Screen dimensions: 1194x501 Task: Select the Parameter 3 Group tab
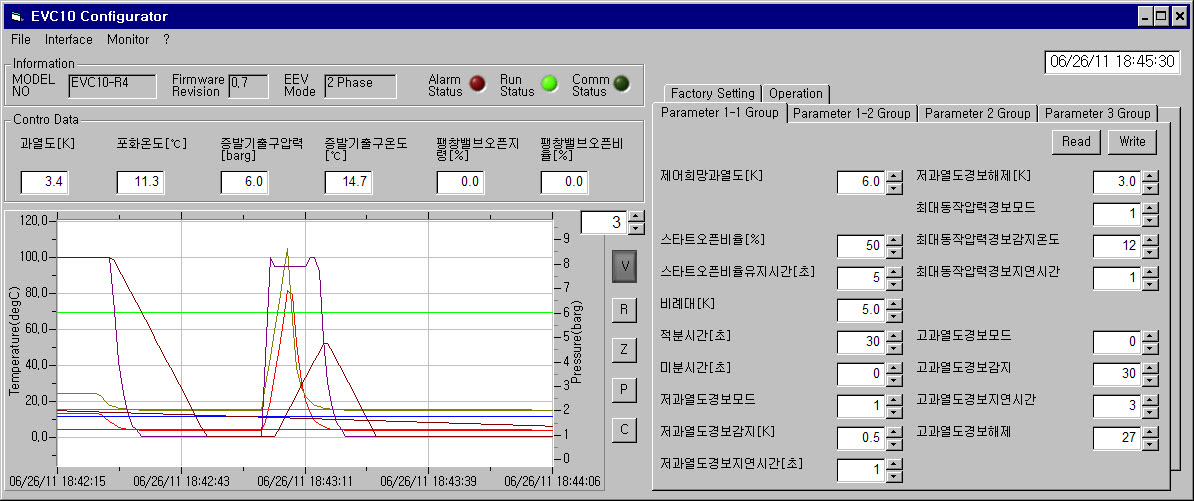click(1097, 113)
